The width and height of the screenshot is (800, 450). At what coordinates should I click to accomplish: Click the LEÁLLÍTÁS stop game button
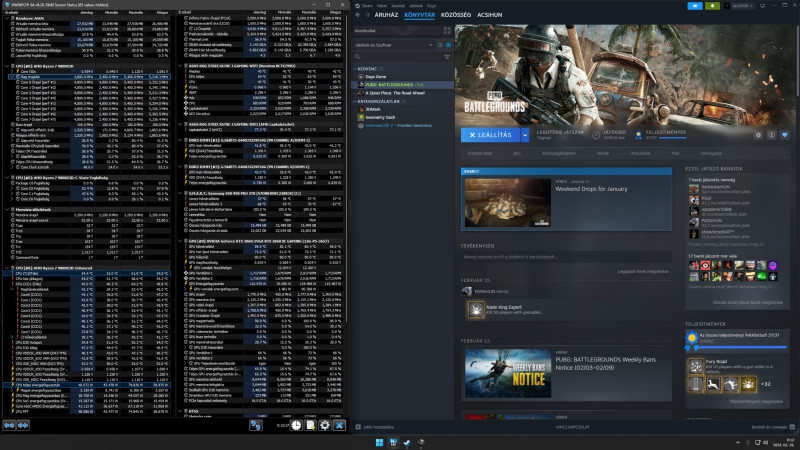point(491,135)
